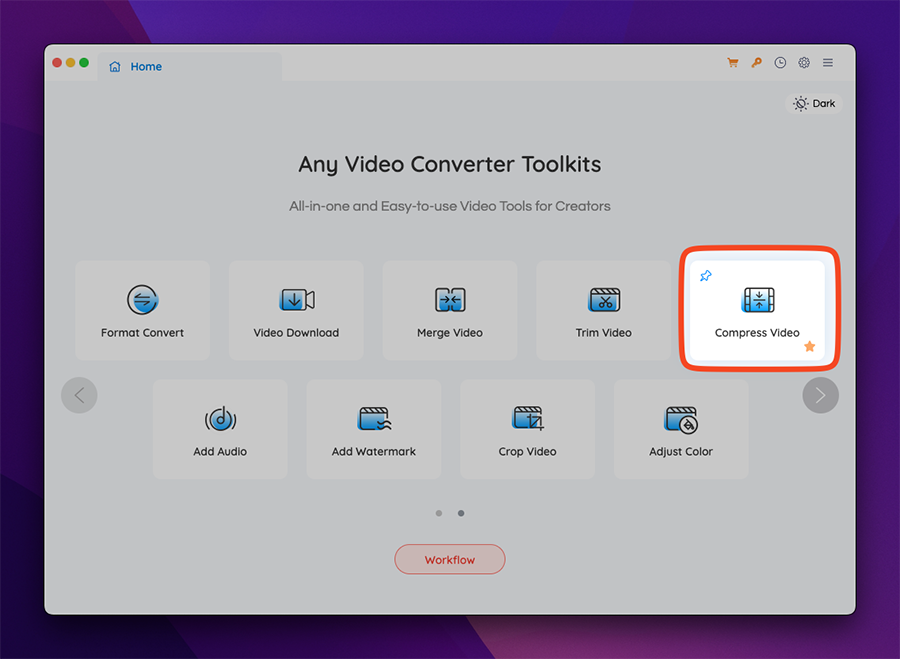Open the Add Audio tool
Viewport: 900px width, 659px height.
(x=220, y=429)
